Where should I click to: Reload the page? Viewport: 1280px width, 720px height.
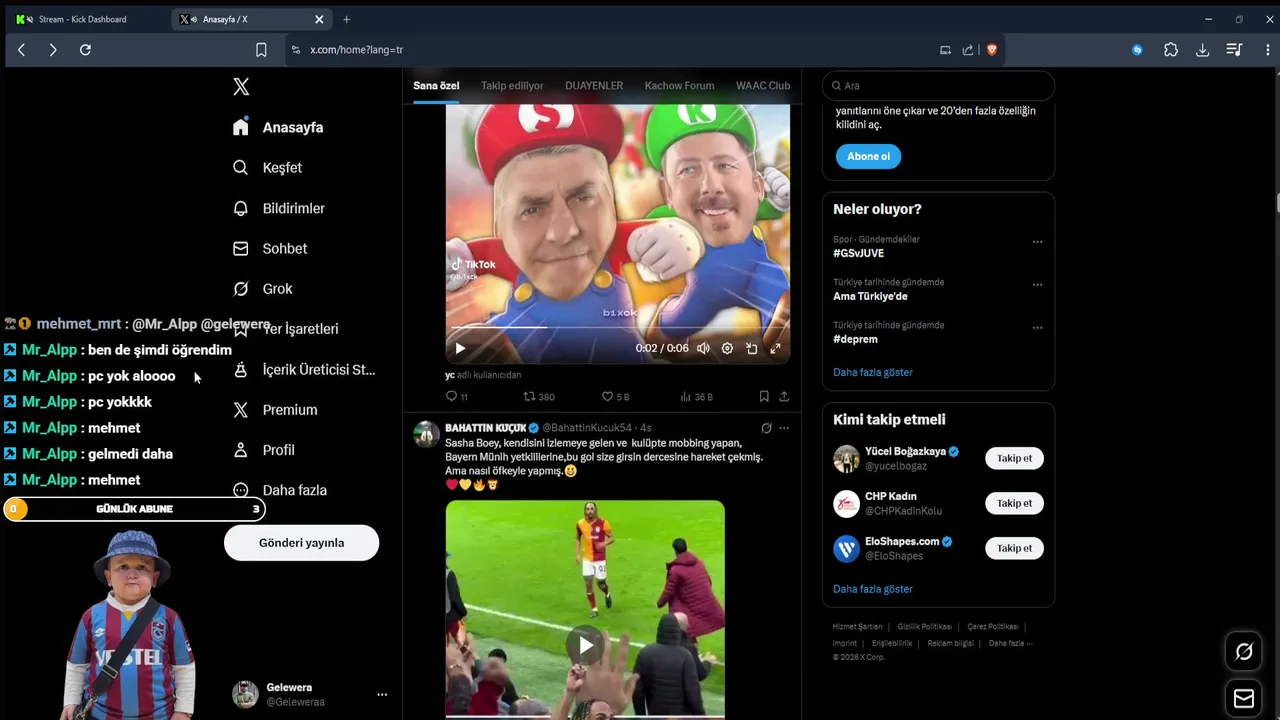(x=85, y=50)
